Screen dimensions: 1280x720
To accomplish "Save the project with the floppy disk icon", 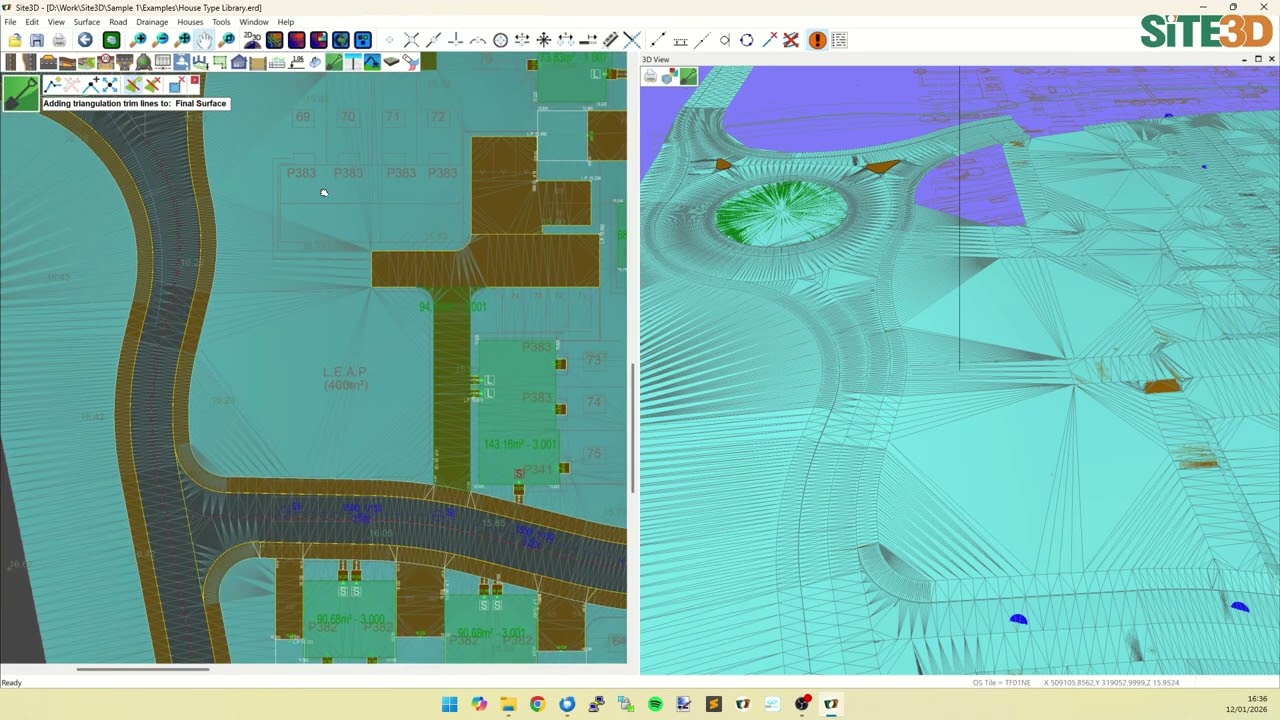I will coord(37,40).
